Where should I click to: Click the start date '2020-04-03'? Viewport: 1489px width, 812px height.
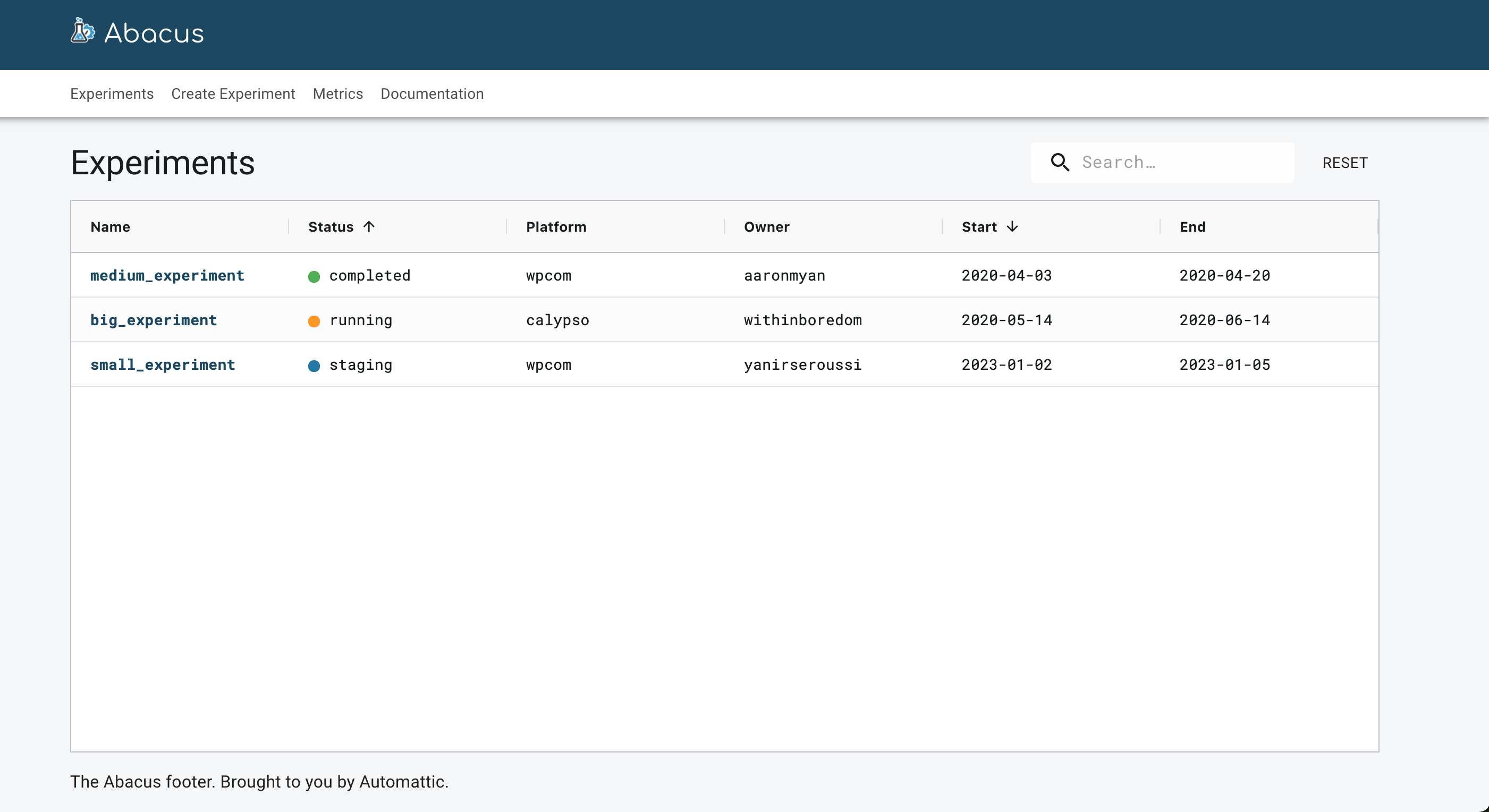tap(1007, 276)
